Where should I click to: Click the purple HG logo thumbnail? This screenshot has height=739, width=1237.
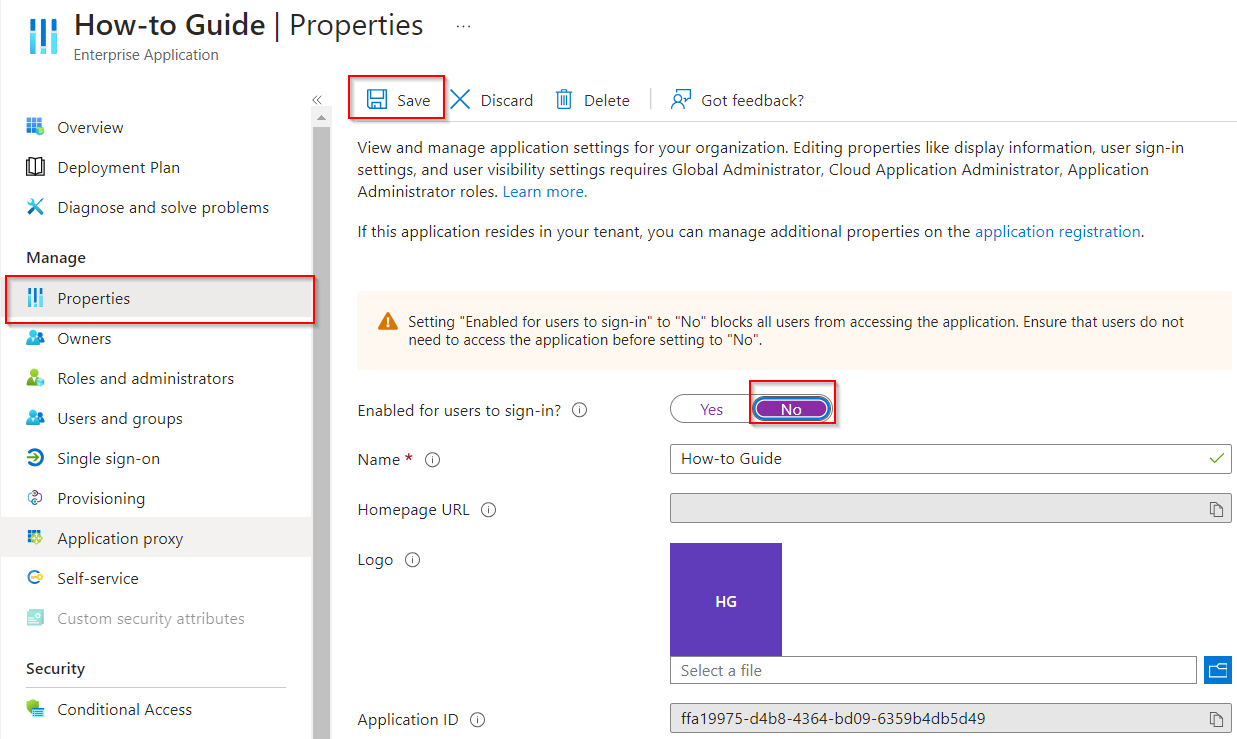726,600
